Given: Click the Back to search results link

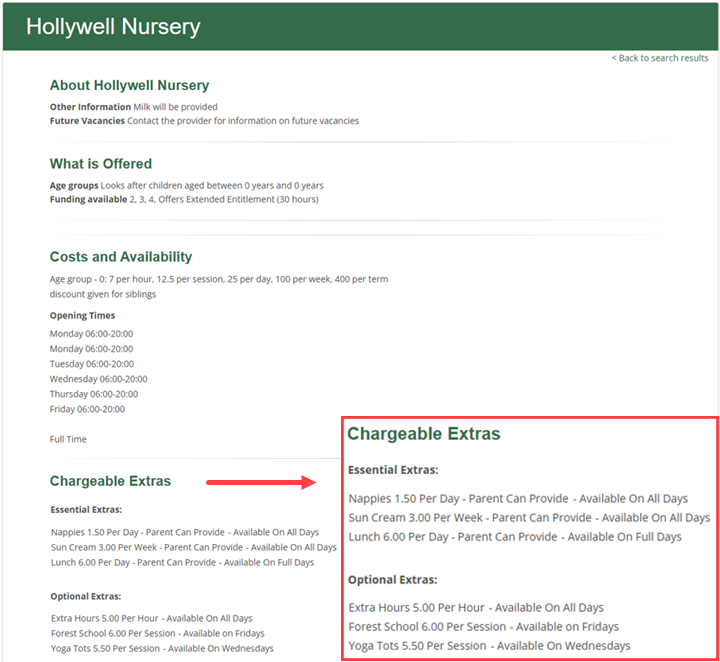Looking at the screenshot, I should [660, 58].
